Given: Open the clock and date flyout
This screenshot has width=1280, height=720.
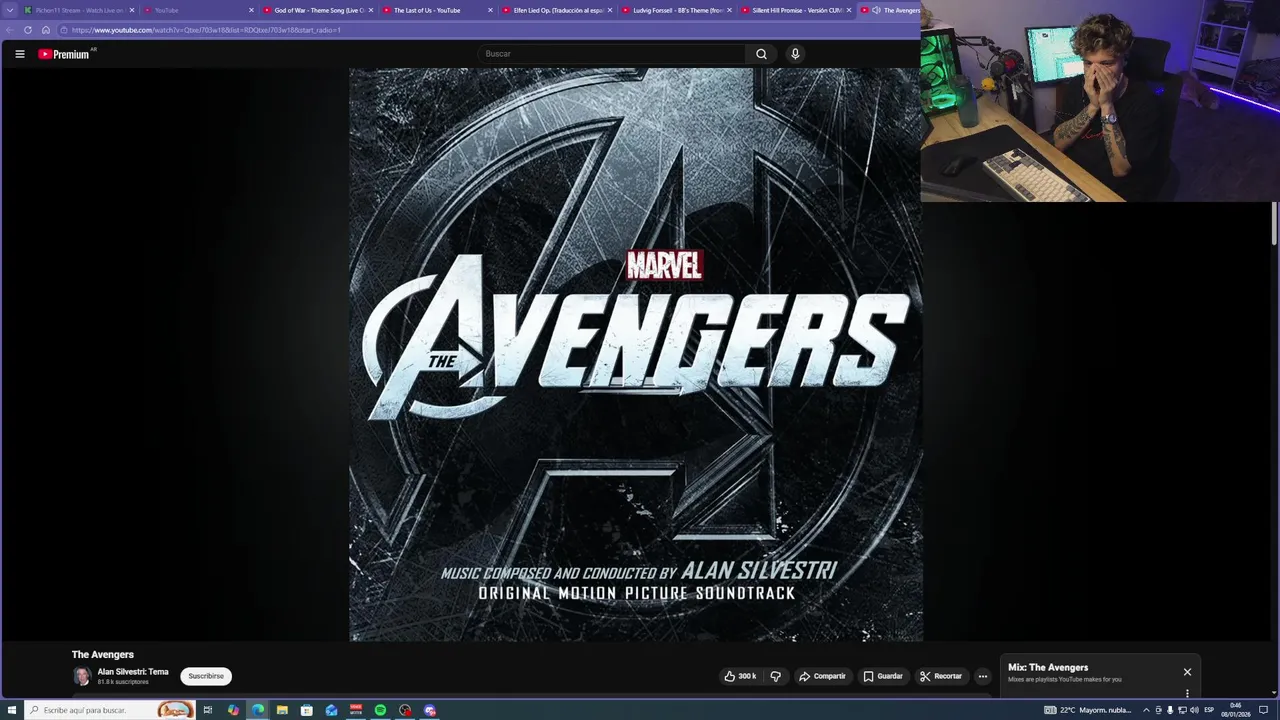Looking at the screenshot, I should pyautogui.click(x=1236, y=710).
